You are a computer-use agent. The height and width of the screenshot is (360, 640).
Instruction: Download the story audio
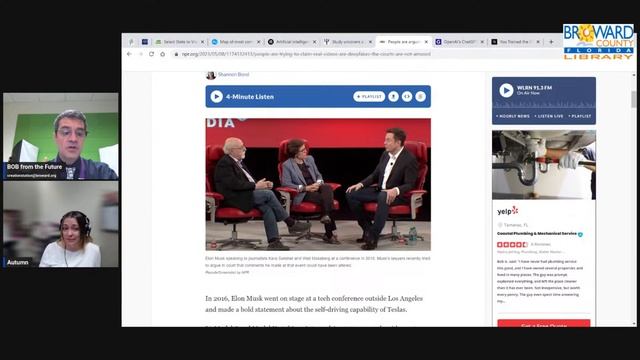[x=393, y=96]
